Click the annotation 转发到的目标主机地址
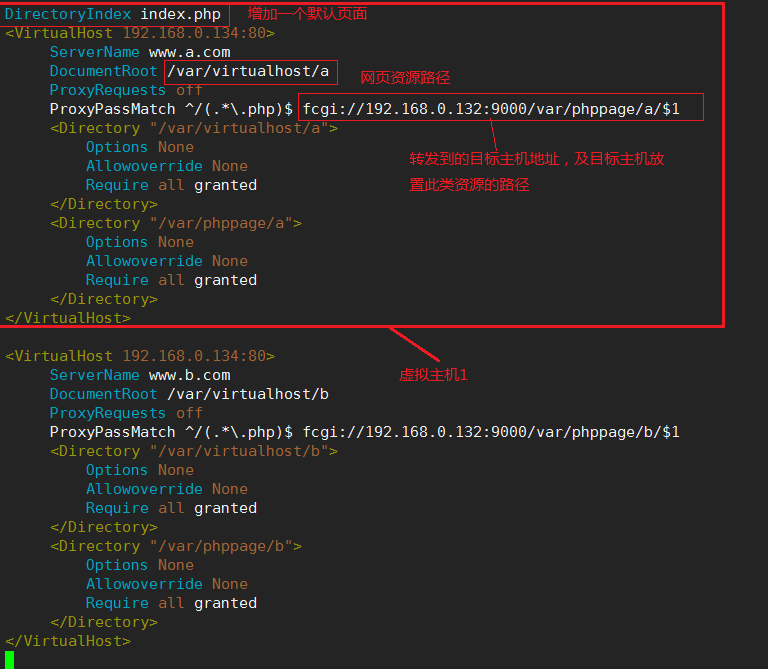The width and height of the screenshot is (768, 669). tap(484, 159)
